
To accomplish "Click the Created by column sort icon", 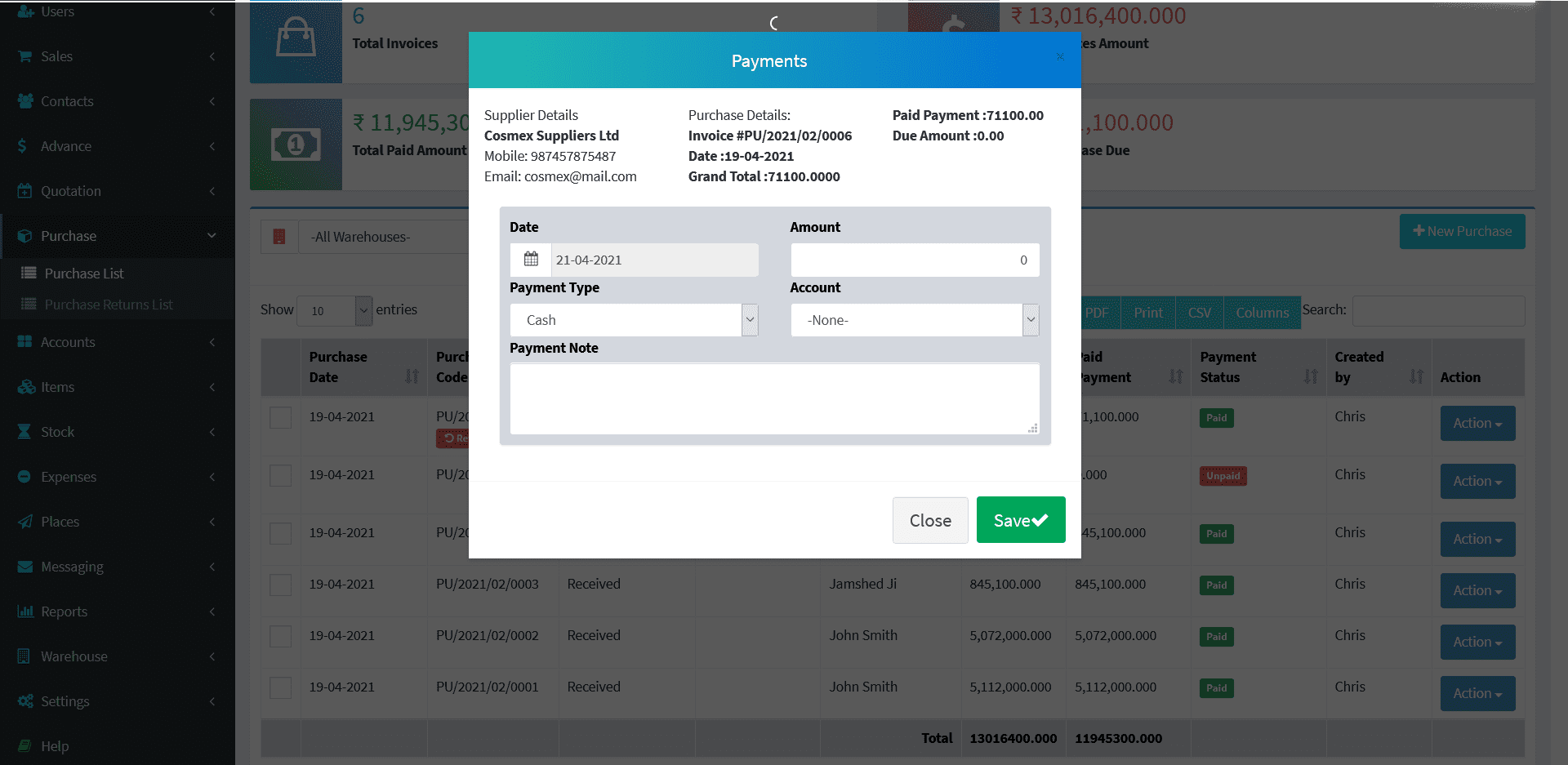I will pos(1416,376).
